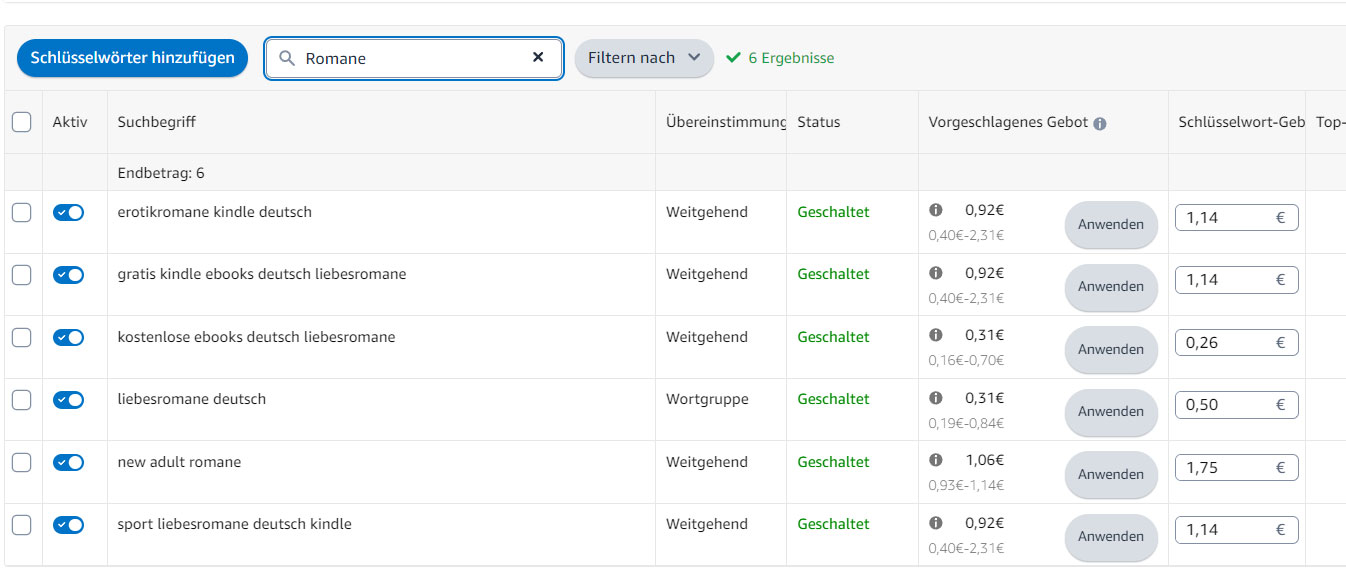The width and height of the screenshot is (1346, 579).
Task: Click info icon in erotikromane kindle deutsch row
Action: 936,210
